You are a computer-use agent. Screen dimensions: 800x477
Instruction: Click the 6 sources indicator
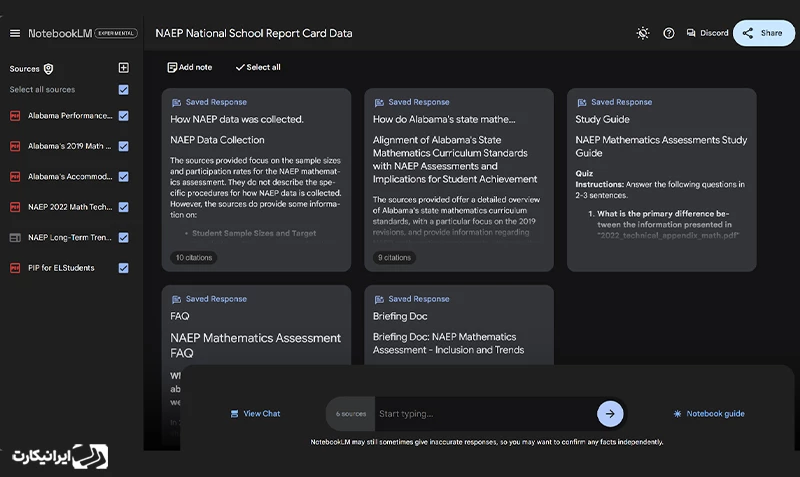[x=351, y=414]
